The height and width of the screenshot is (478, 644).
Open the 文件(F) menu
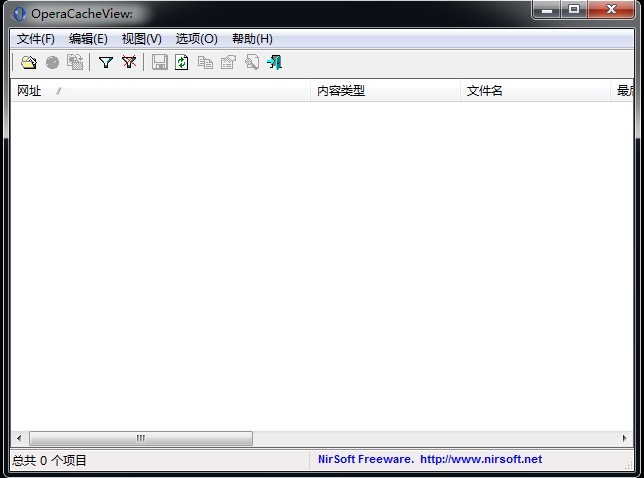(36, 39)
